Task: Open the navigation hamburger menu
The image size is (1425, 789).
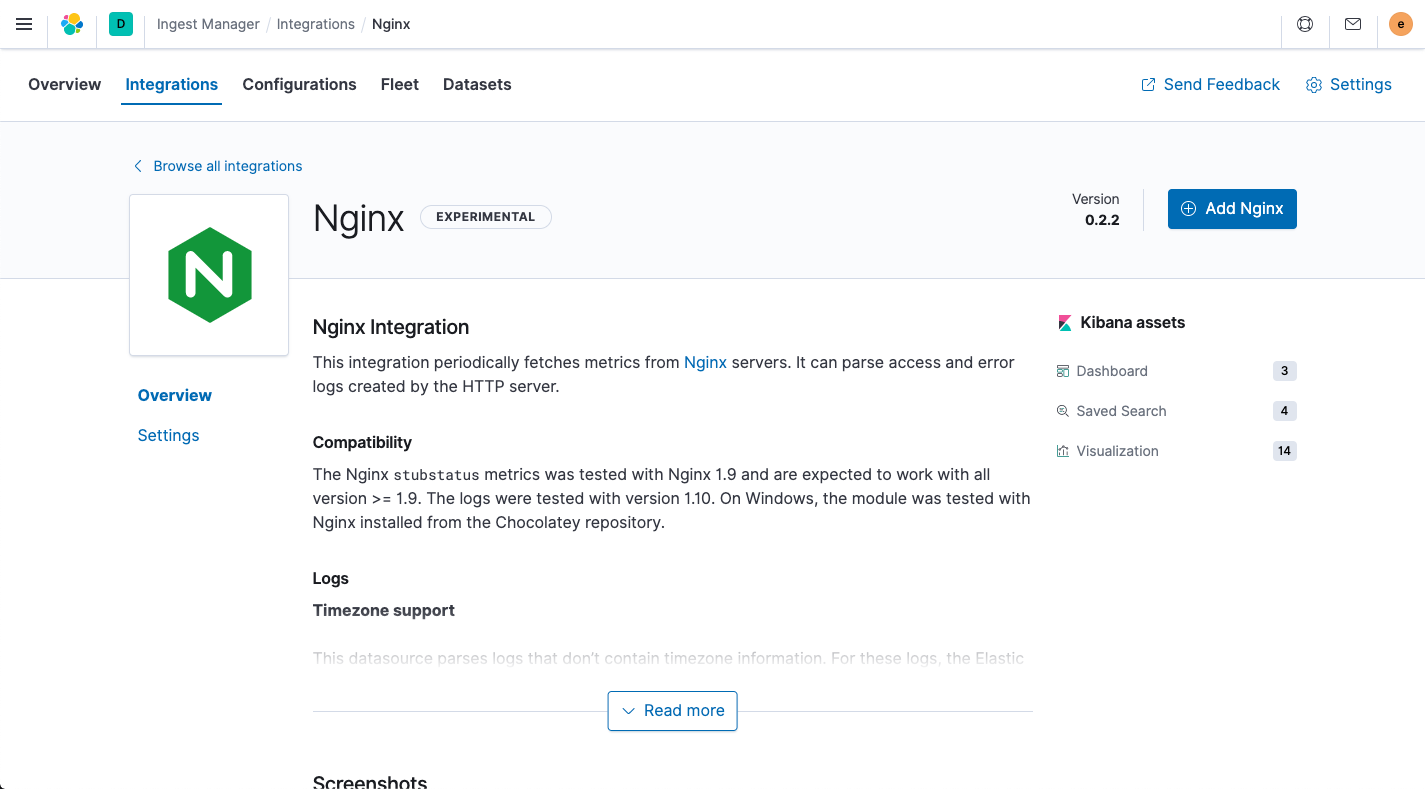Action: pos(24,24)
